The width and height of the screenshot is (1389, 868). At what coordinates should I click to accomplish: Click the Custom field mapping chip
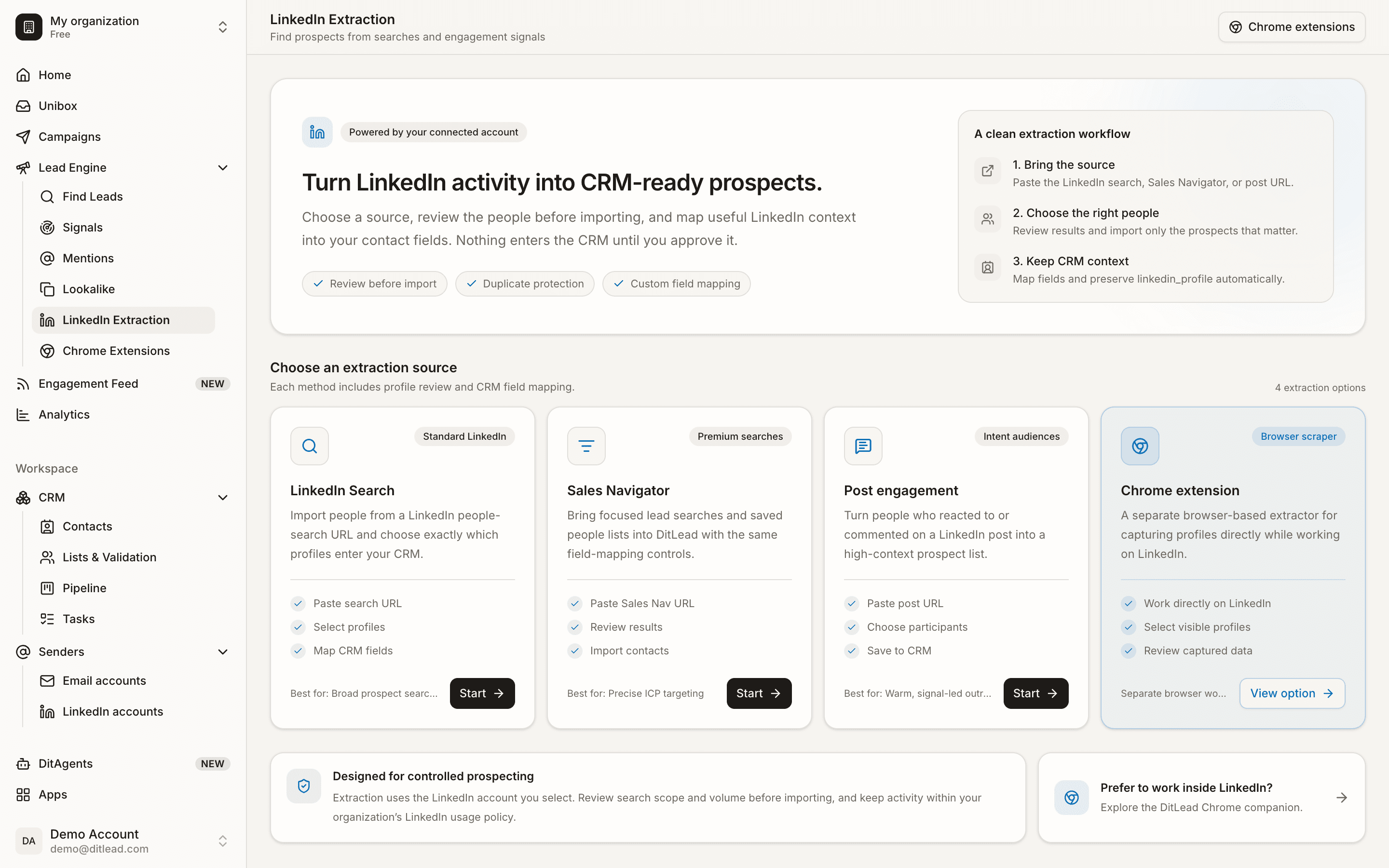(x=676, y=284)
